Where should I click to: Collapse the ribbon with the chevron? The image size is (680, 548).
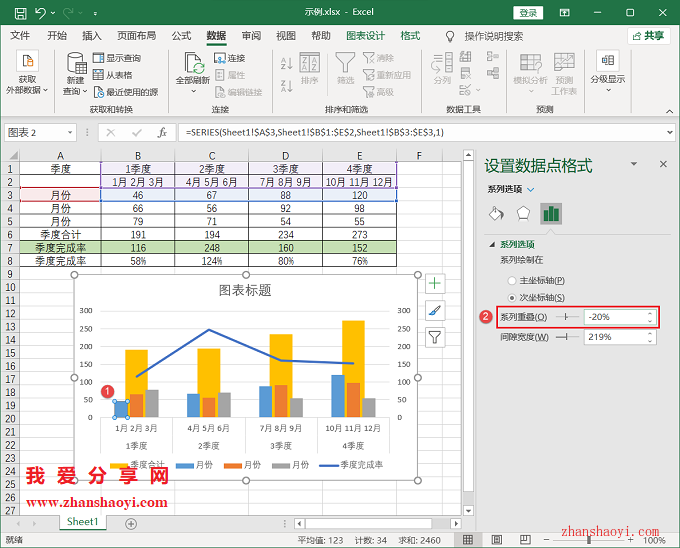coord(670,111)
